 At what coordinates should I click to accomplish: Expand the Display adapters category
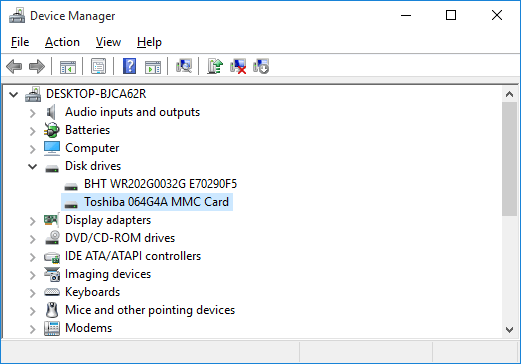[x=32, y=221]
